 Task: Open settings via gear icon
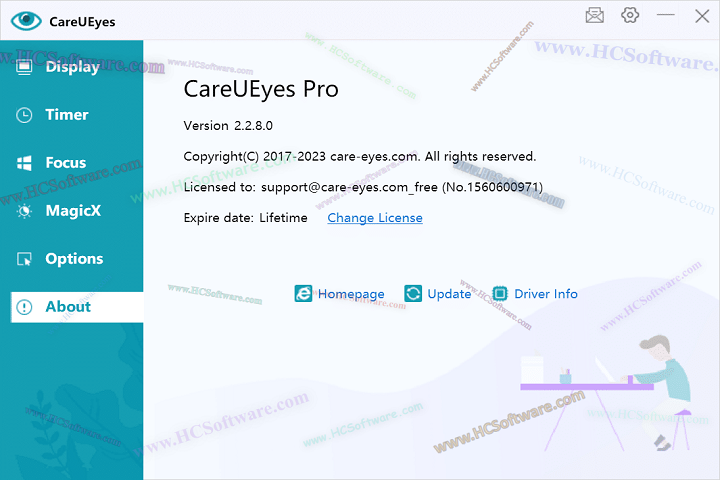pyautogui.click(x=630, y=15)
